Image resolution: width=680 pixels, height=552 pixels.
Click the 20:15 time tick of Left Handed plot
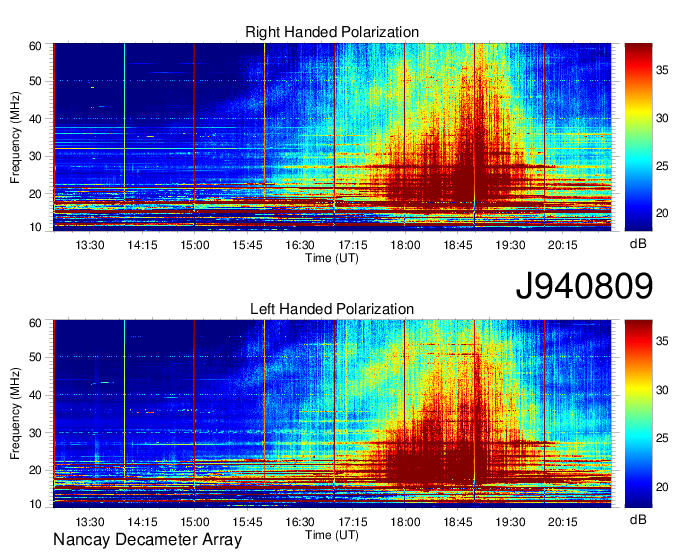(562, 522)
